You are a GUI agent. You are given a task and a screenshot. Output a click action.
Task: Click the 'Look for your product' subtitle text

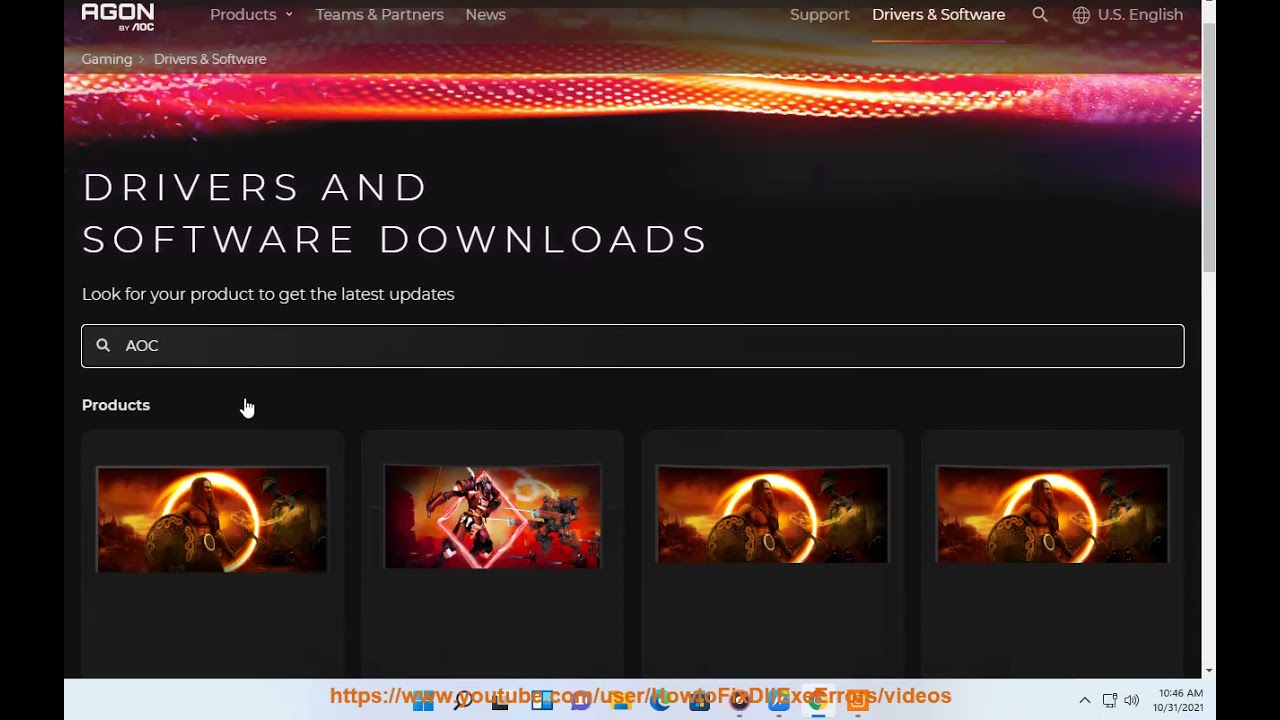(268, 294)
